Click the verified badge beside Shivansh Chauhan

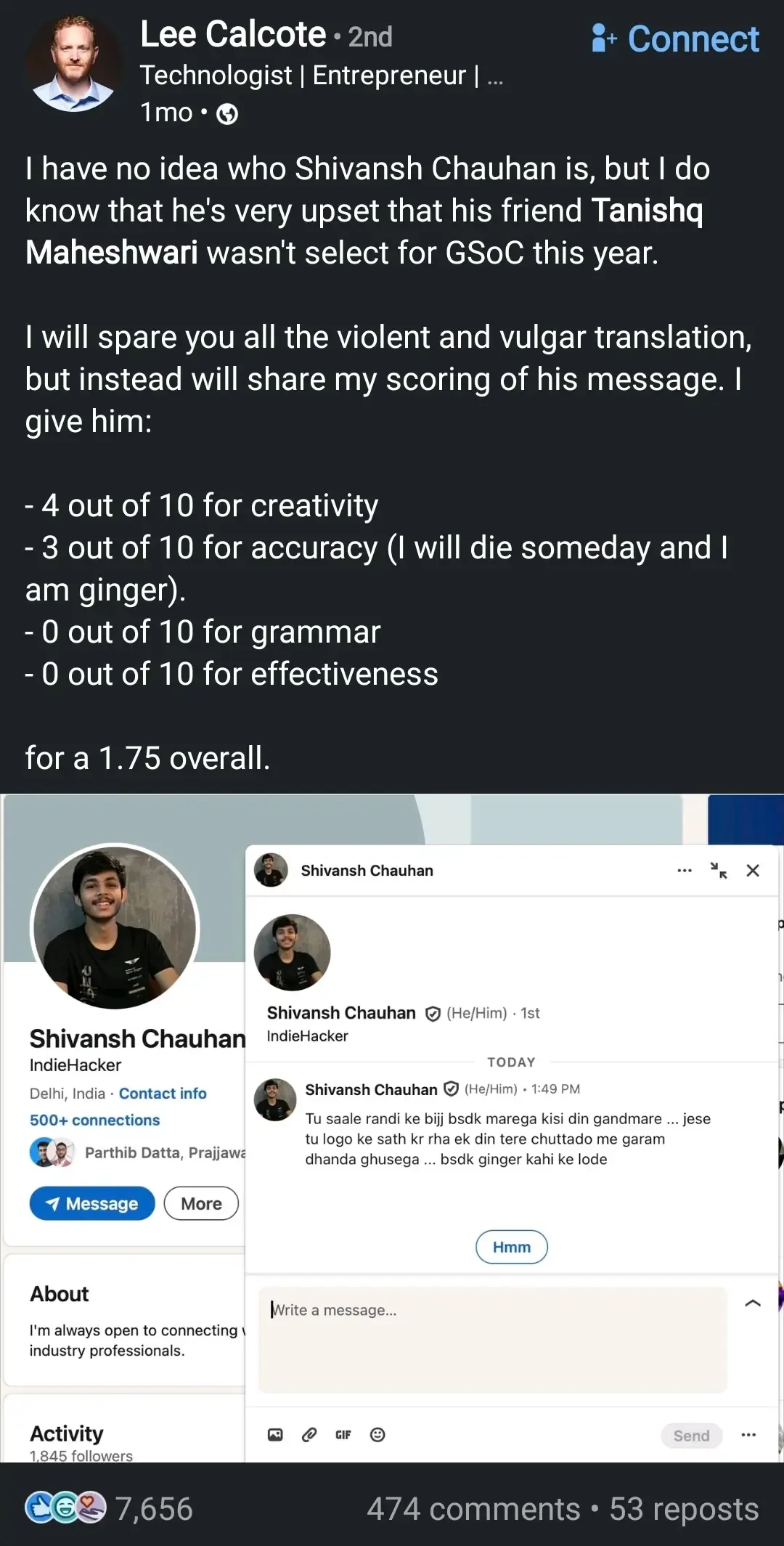pyautogui.click(x=433, y=1012)
